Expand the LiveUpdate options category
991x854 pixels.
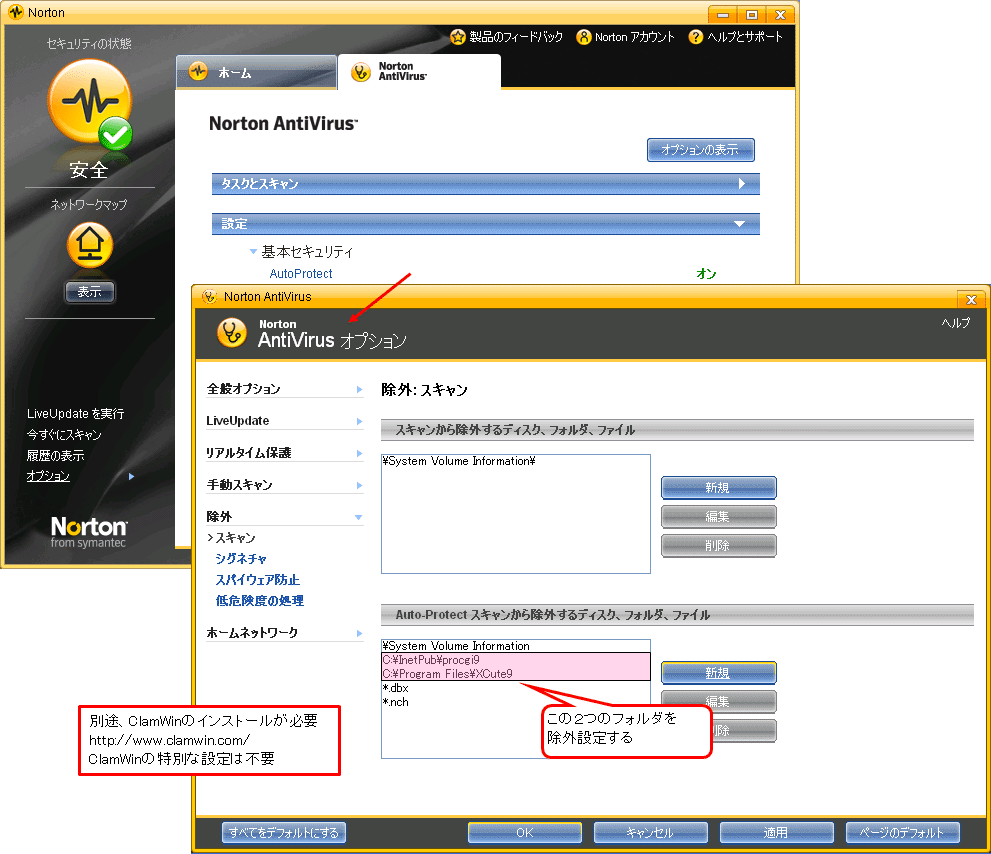point(284,421)
